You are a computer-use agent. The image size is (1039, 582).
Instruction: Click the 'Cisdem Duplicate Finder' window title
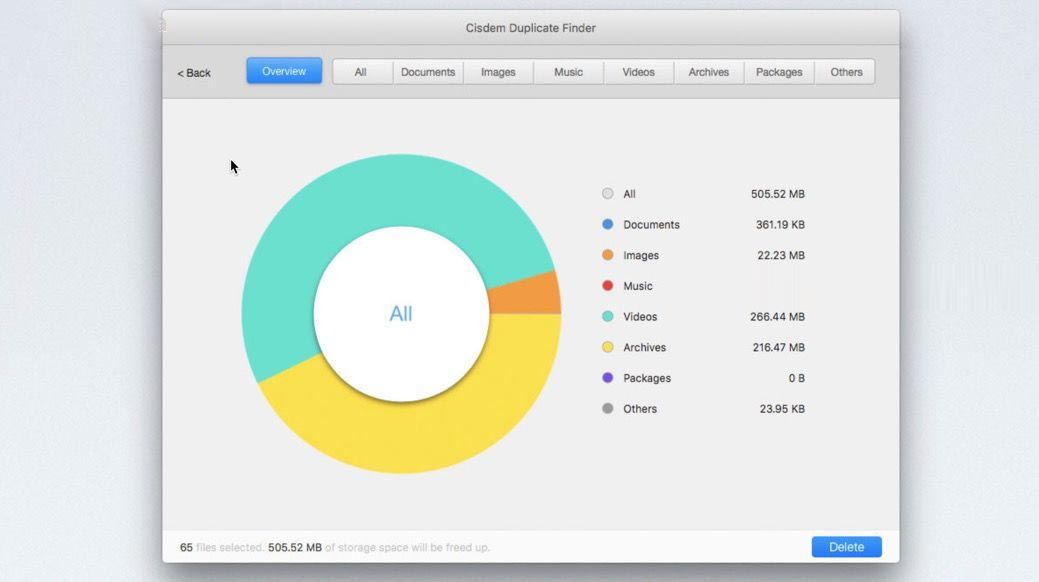(531, 28)
